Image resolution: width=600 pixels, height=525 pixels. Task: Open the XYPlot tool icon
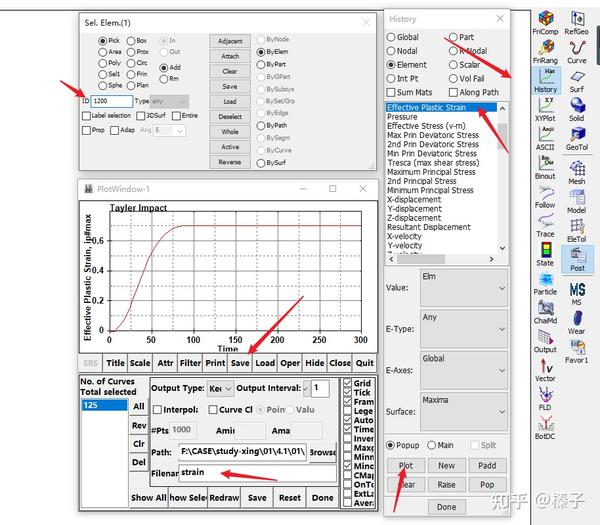[x=545, y=110]
